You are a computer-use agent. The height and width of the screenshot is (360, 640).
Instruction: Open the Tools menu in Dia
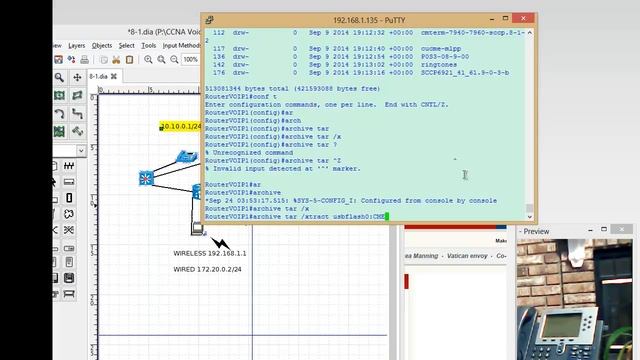click(x=149, y=46)
